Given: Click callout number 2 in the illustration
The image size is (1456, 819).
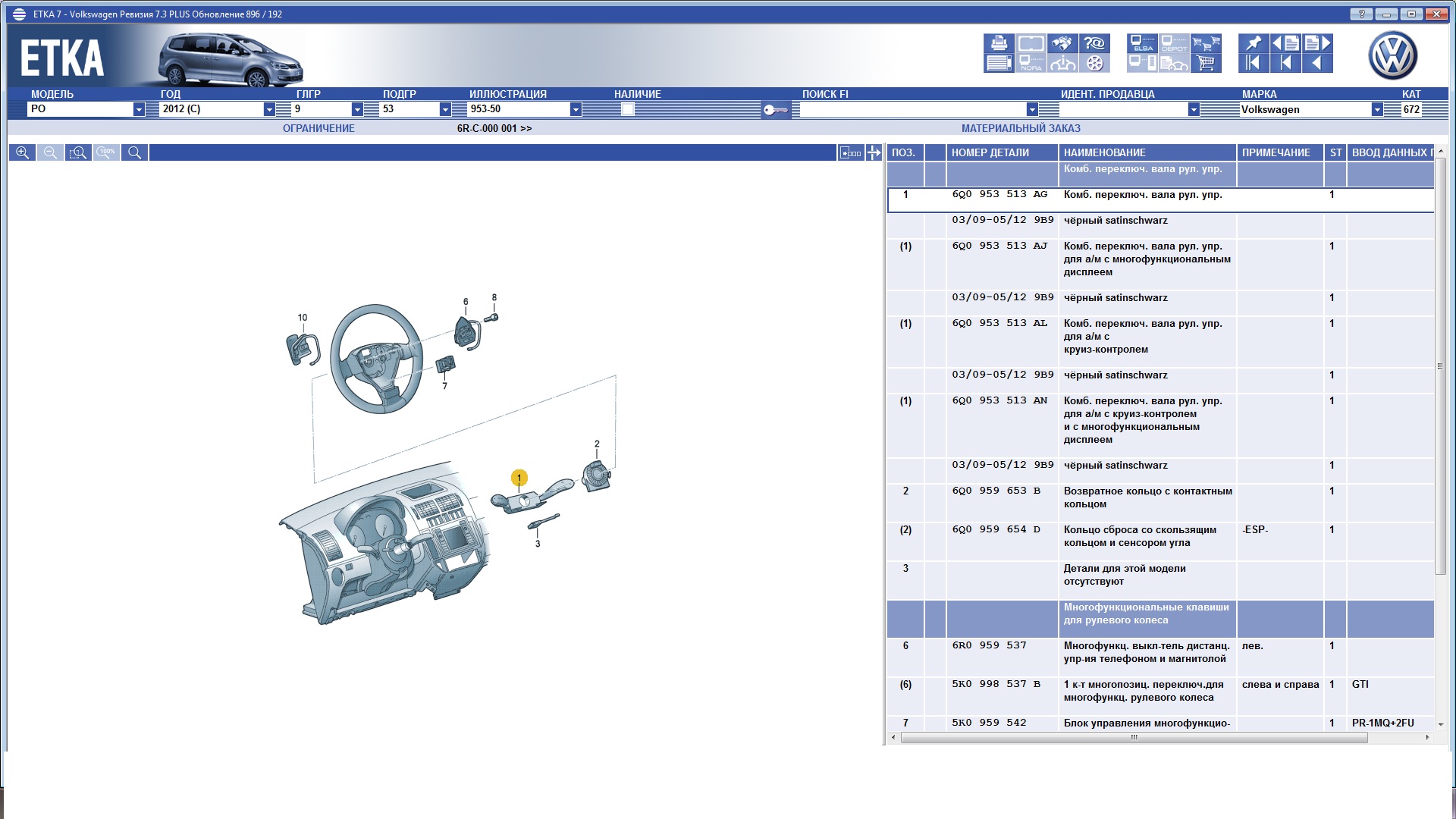Looking at the screenshot, I should [x=597, y=444].
